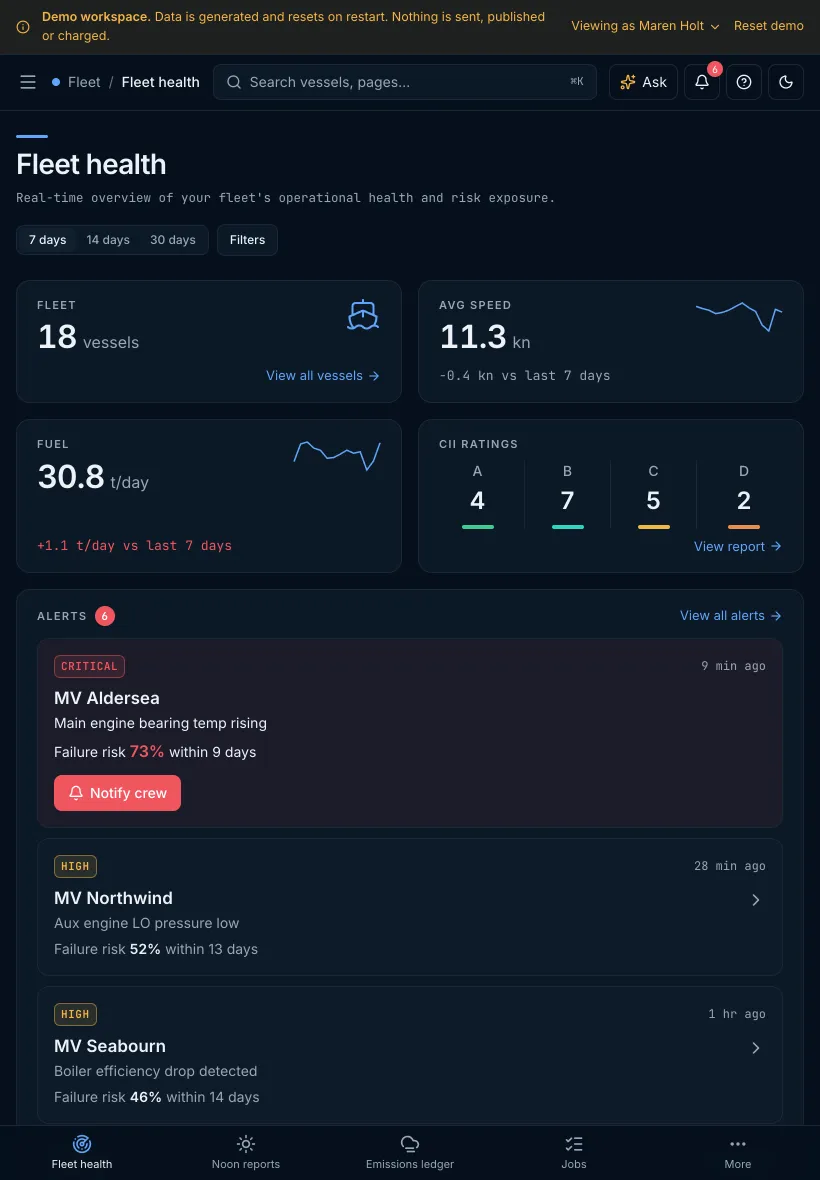
Task: Click MV Aldersea alert title
Action: pos(107,698)
